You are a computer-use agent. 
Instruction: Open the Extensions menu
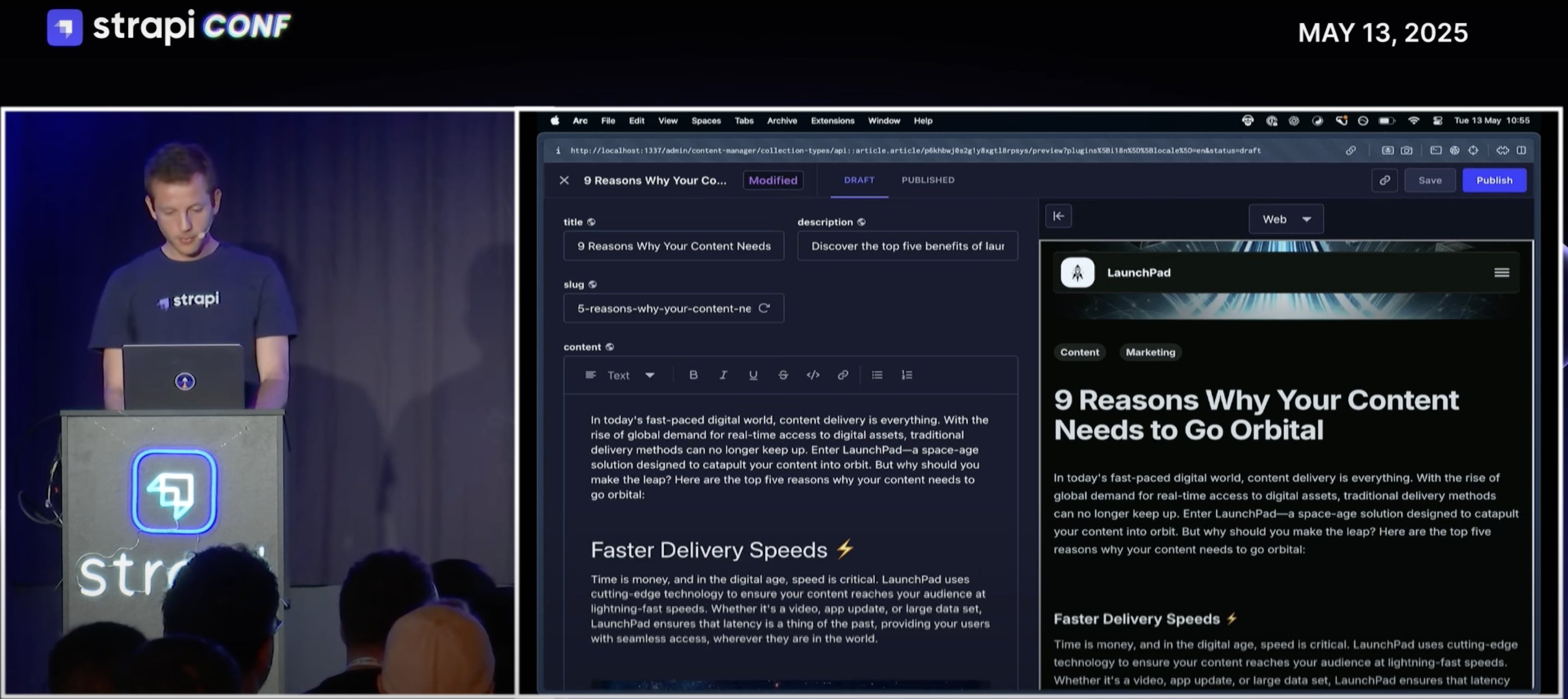[x=832, y=120]
